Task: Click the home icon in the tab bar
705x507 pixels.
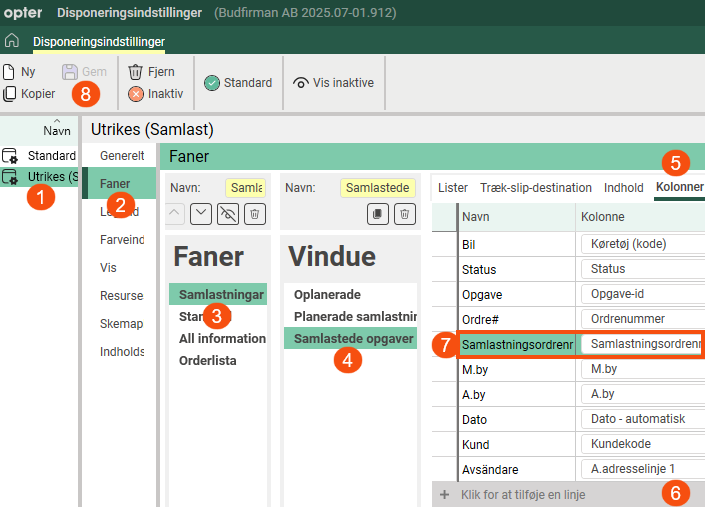Action: 12,41
